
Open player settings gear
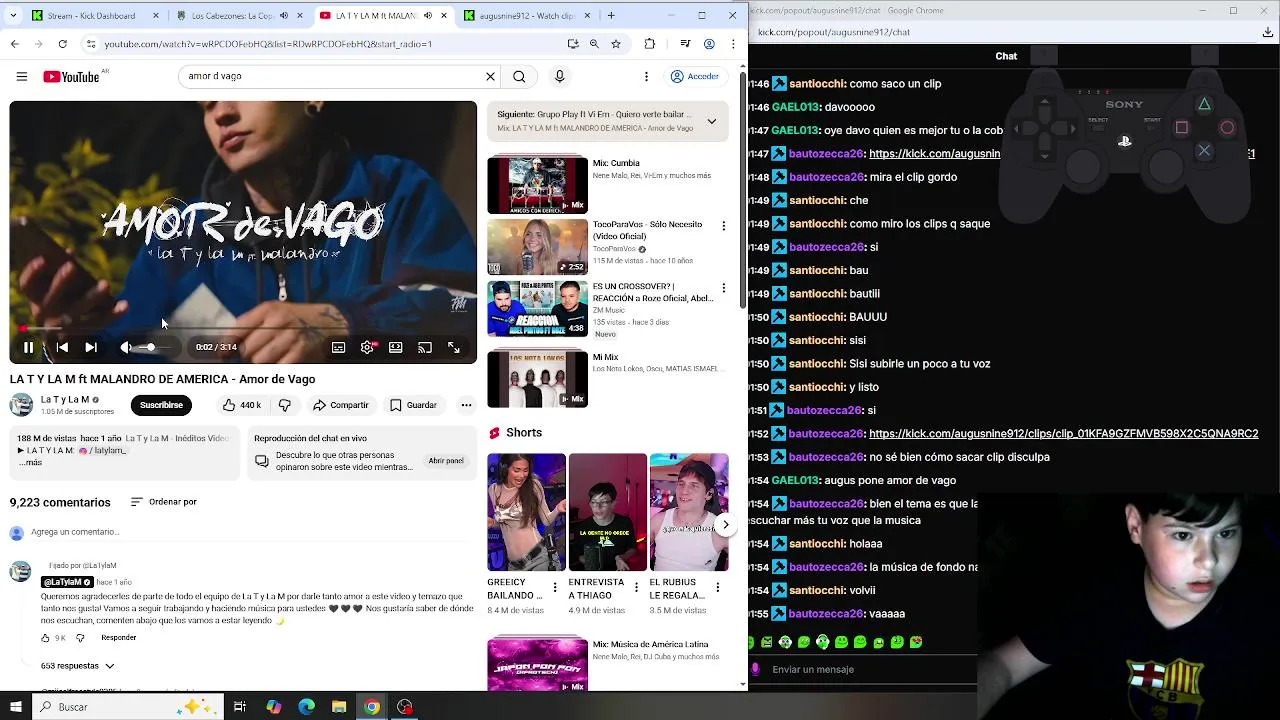367,347
